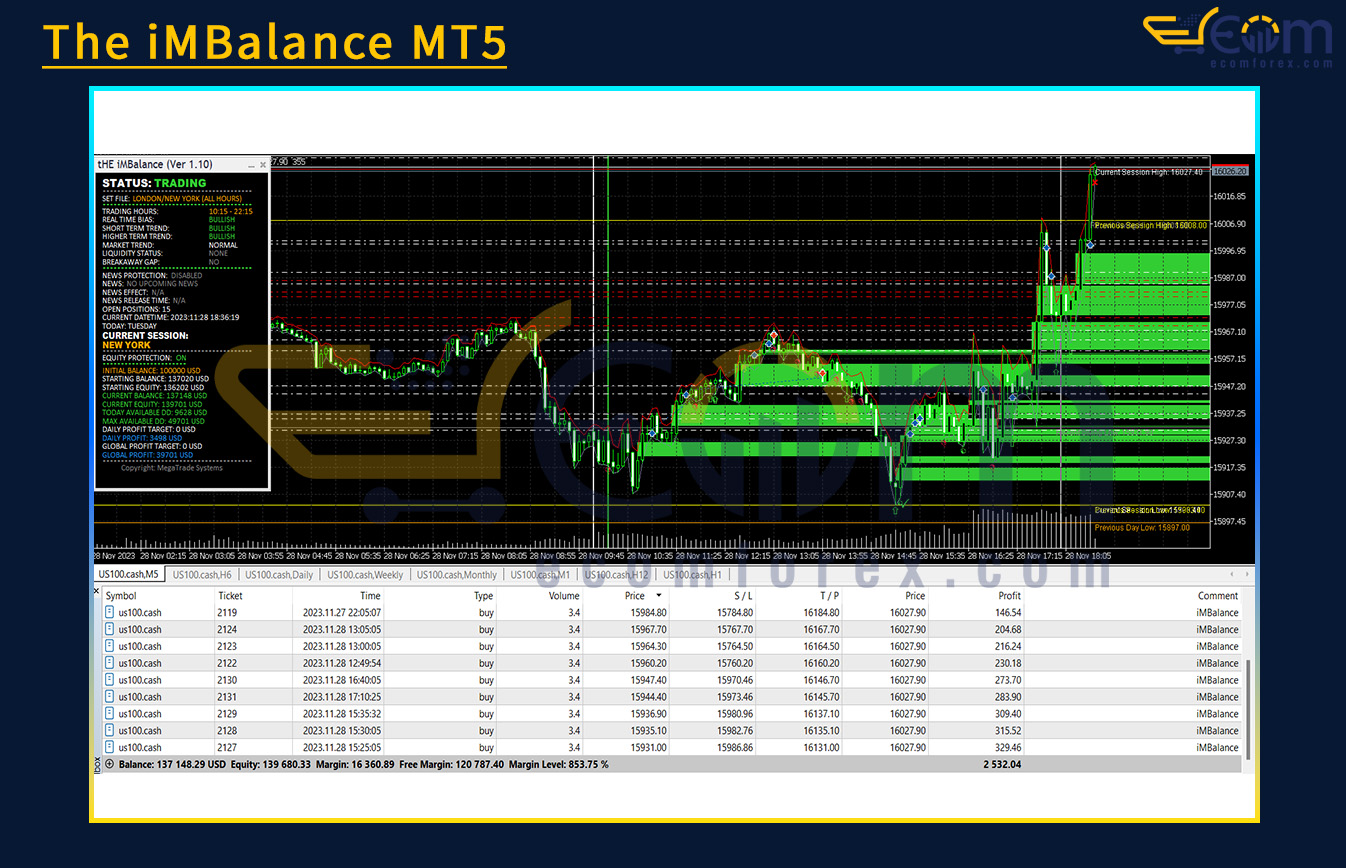Screen dimensions: 1346x868
Task: Click the time axis below the chart
Action: tap(650, 555)
